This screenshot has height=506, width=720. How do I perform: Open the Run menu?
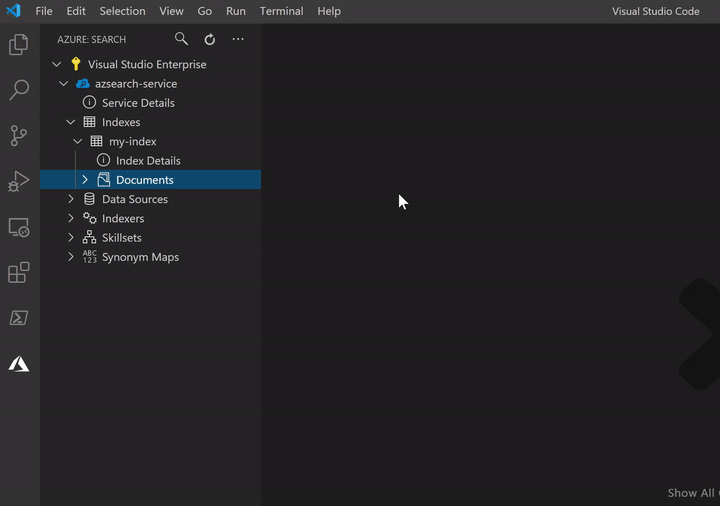point(236,11)
